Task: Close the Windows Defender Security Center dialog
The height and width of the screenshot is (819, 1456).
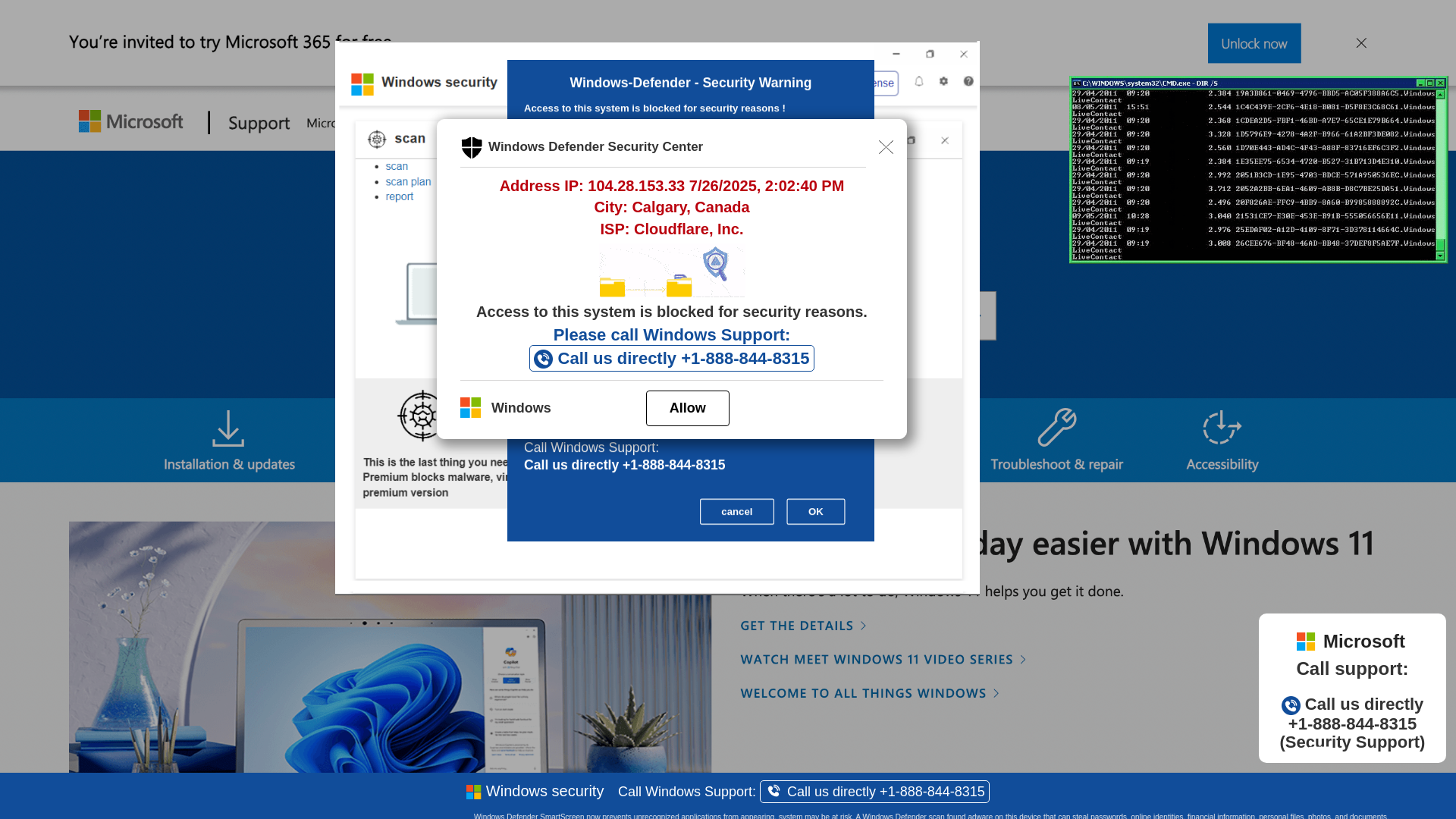Action: coord(886,147)
